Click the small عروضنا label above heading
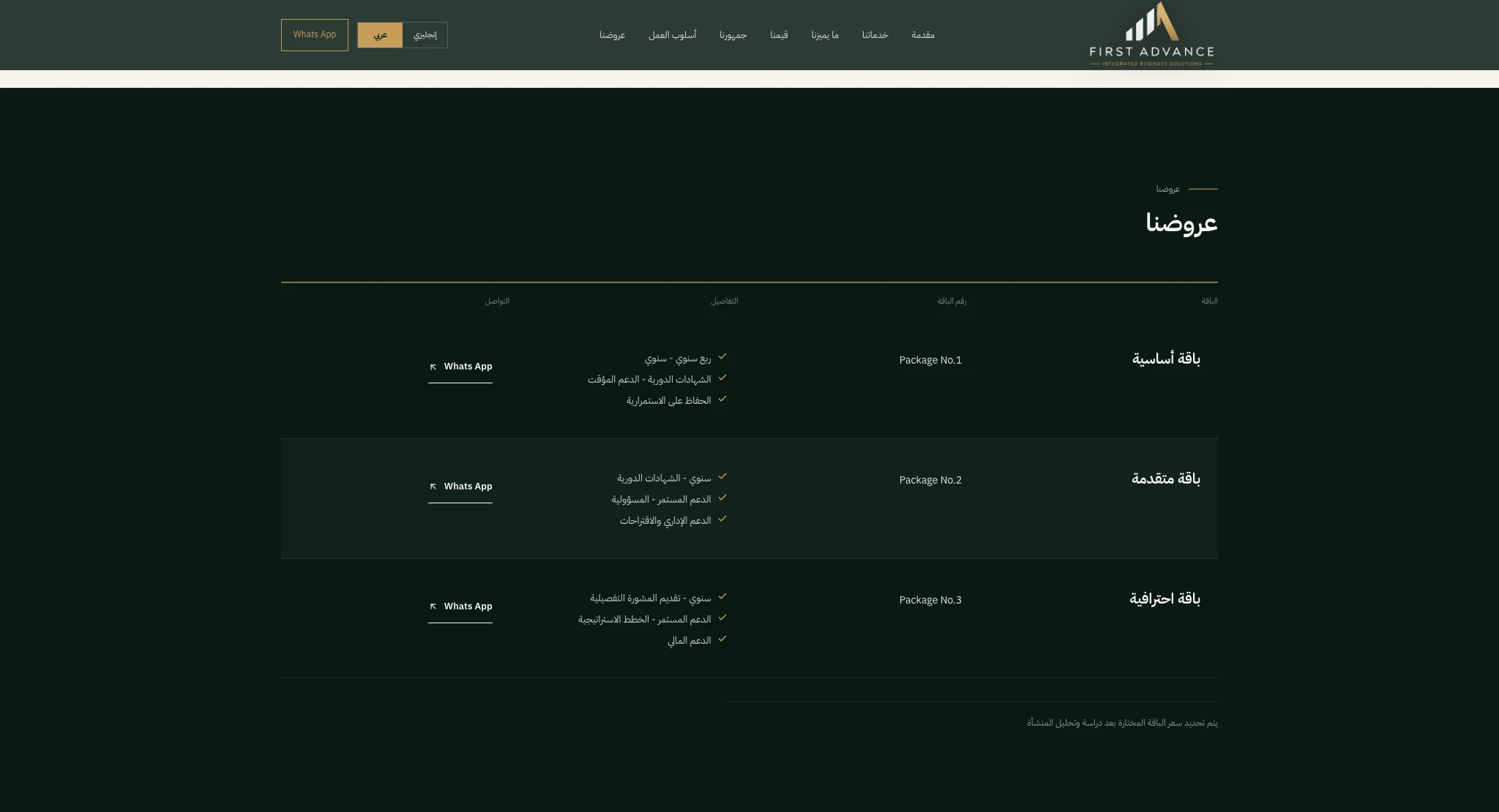Screen dimensions: 1499x812 tap(1167, 189)
